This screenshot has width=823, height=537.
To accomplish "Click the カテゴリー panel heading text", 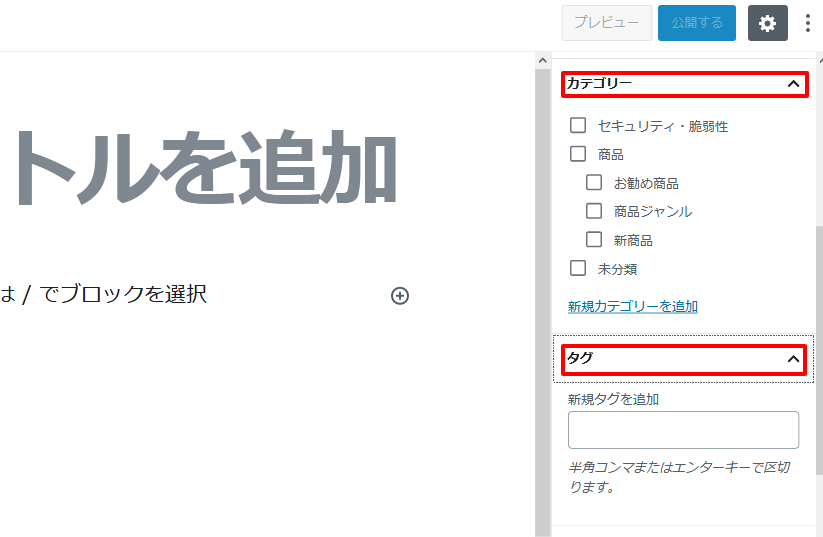I will pyautogui.click(x=599, y=83).
